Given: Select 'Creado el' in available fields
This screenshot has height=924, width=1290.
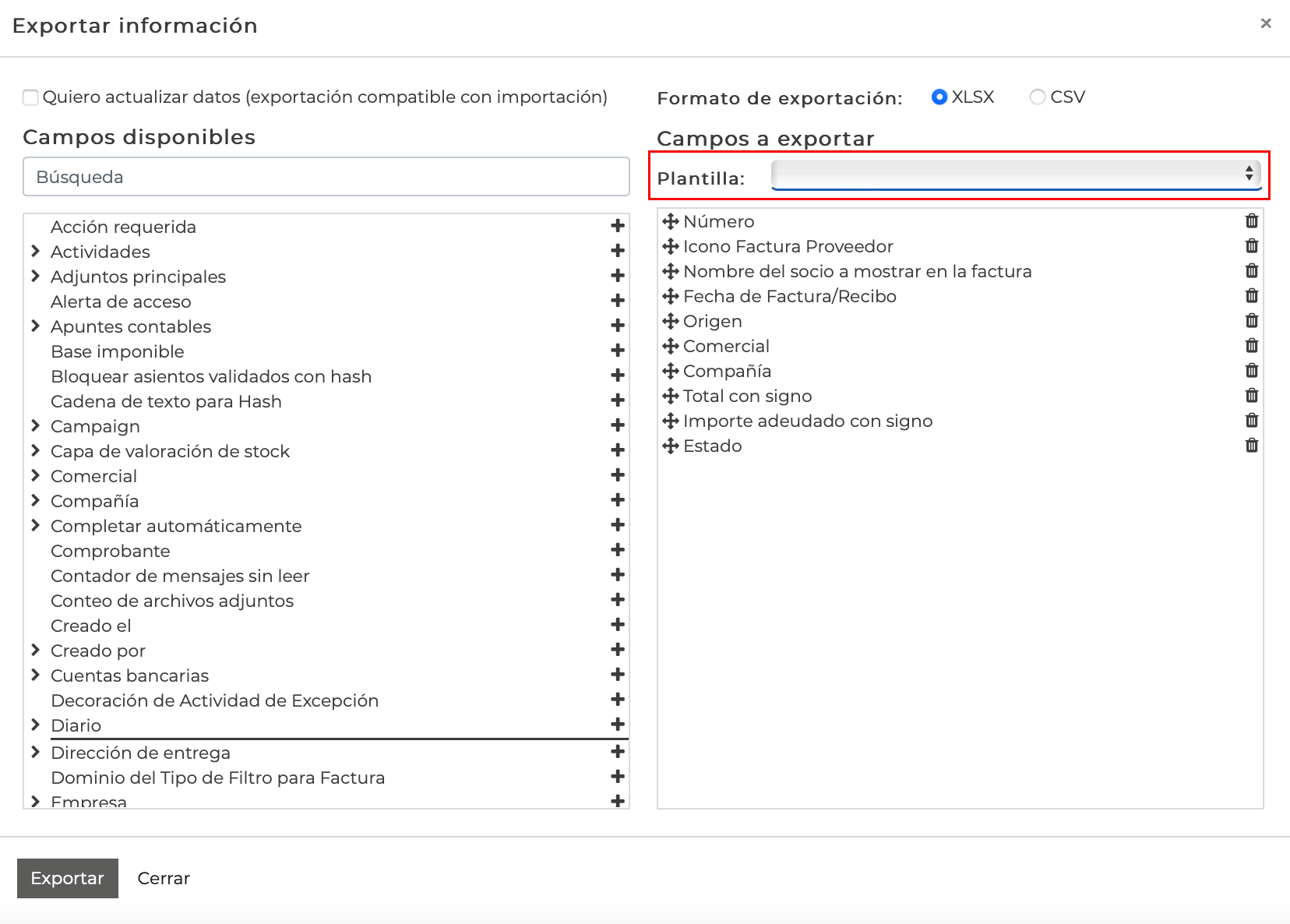Looking at the screenshot, I should pos(91,626).
